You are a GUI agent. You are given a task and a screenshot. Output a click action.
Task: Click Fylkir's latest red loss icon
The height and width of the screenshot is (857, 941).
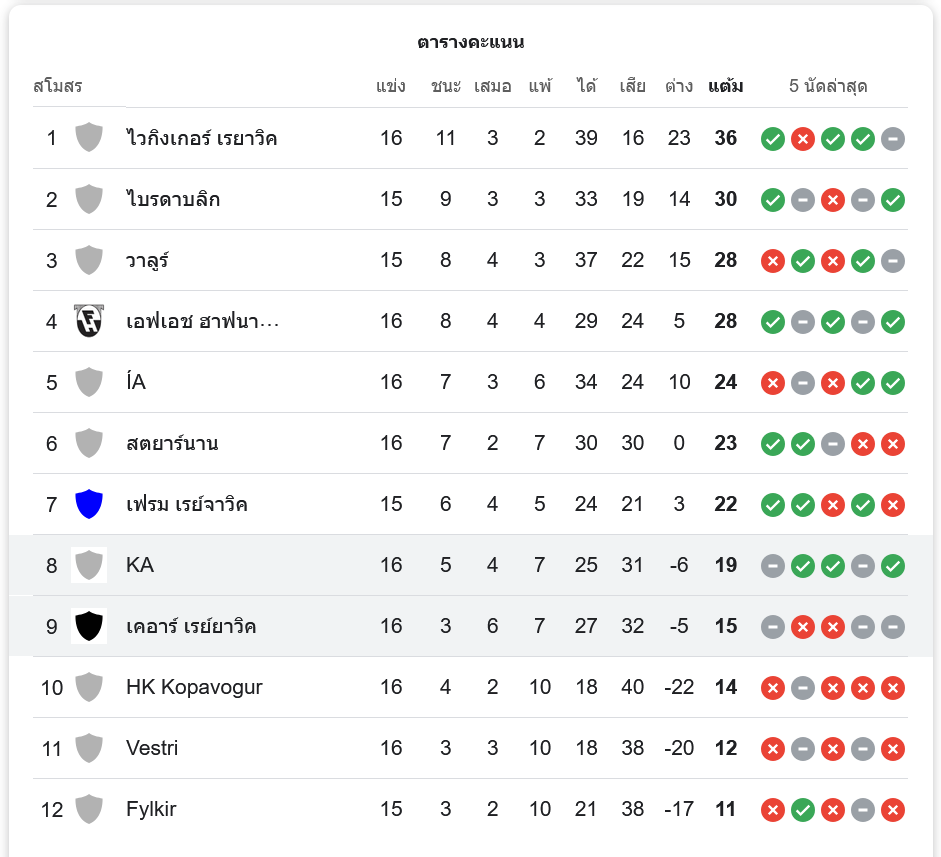(x=892, y=810)
